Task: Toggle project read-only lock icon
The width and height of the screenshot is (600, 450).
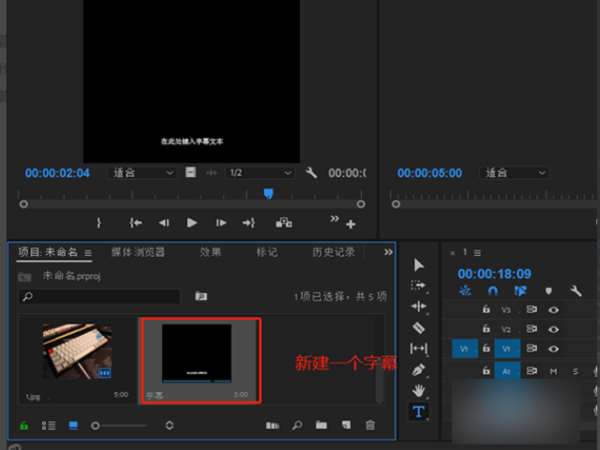Action: pos(24,425)
